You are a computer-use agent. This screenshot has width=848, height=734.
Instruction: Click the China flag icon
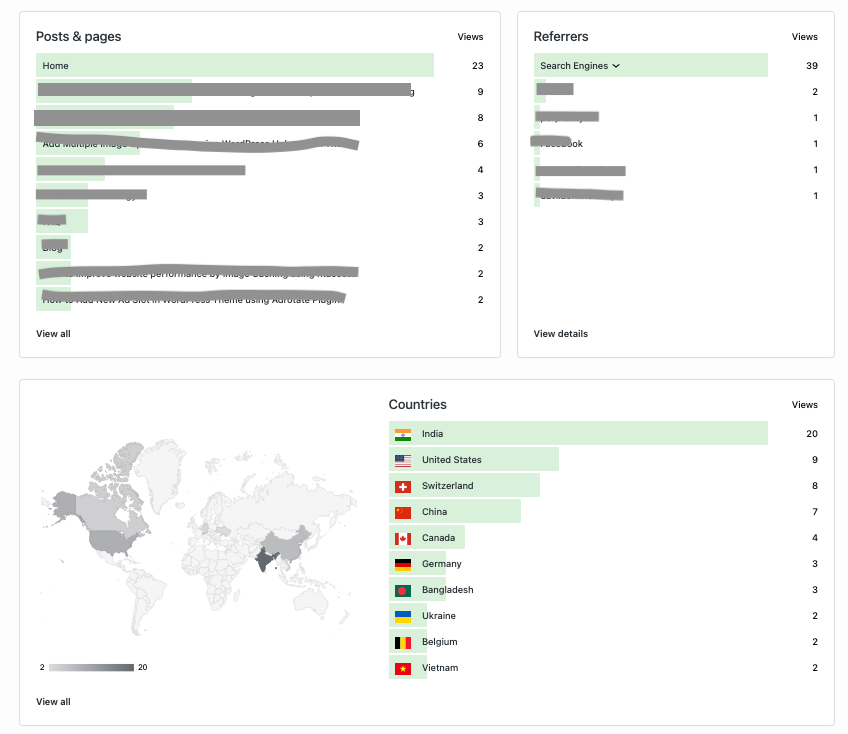pyautogui.click(x=403, y=512)
